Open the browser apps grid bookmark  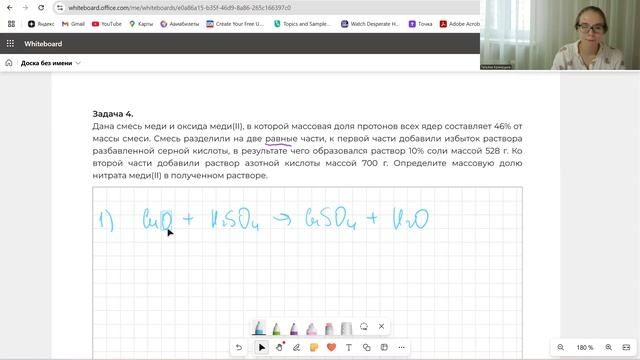(11, 24)
